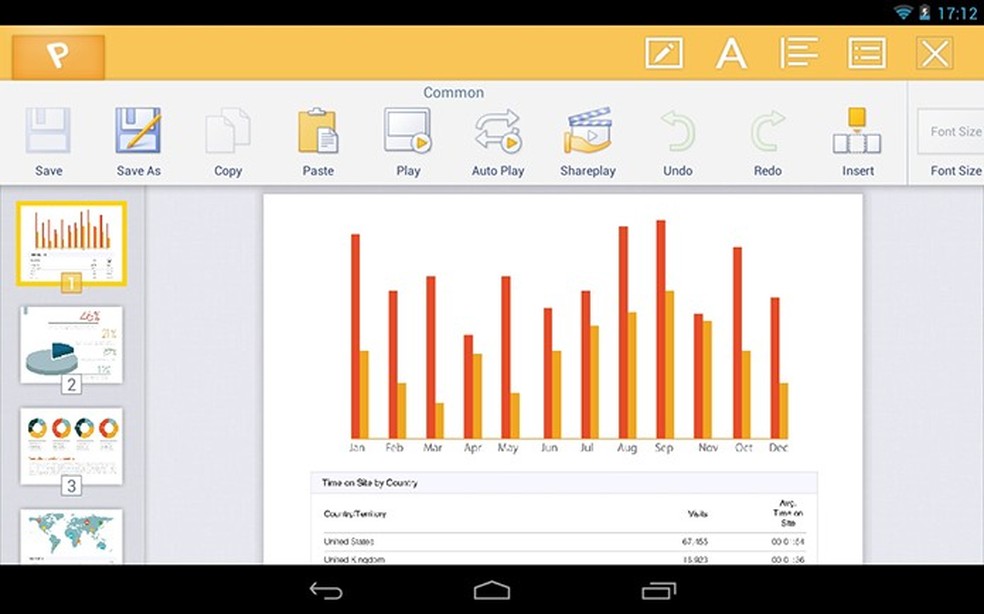Redo the last undone action
984x614 pixels.
point(767,137)
